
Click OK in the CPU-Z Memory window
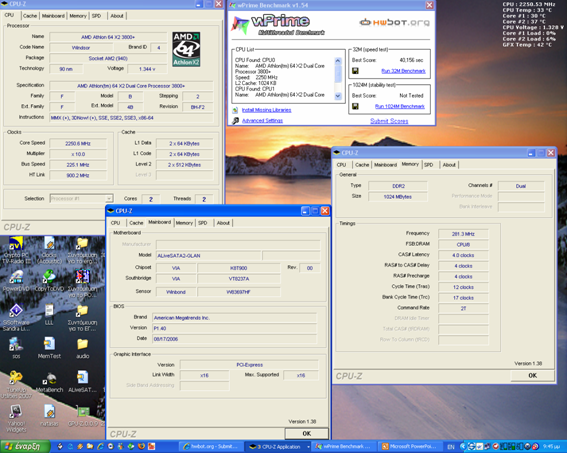click(532, 376)
